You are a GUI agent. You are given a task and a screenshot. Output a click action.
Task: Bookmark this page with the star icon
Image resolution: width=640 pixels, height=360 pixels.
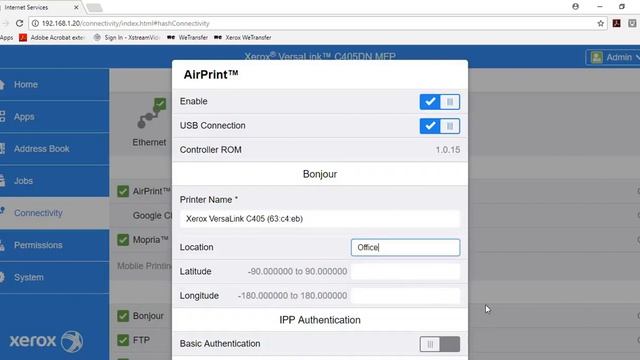coord(600,23)
